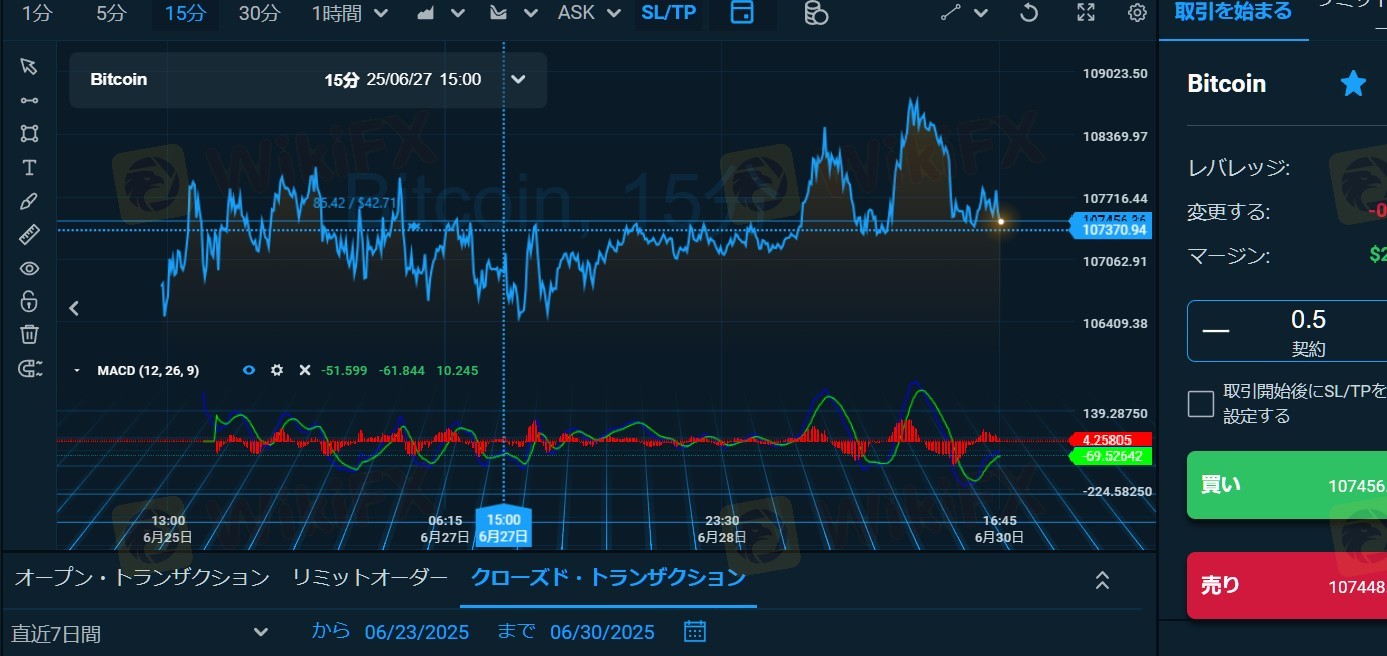The width and height of the screenshot is (1387, 656).
Task: Click the area chart type icon
Action: 426,13
